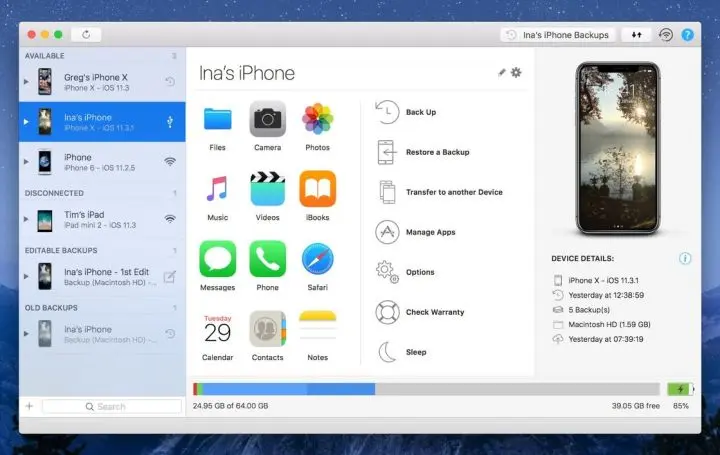Expand the iPhone 6 disclosure triangle
This screenshot has height=455, width=720.
point(26,162)
